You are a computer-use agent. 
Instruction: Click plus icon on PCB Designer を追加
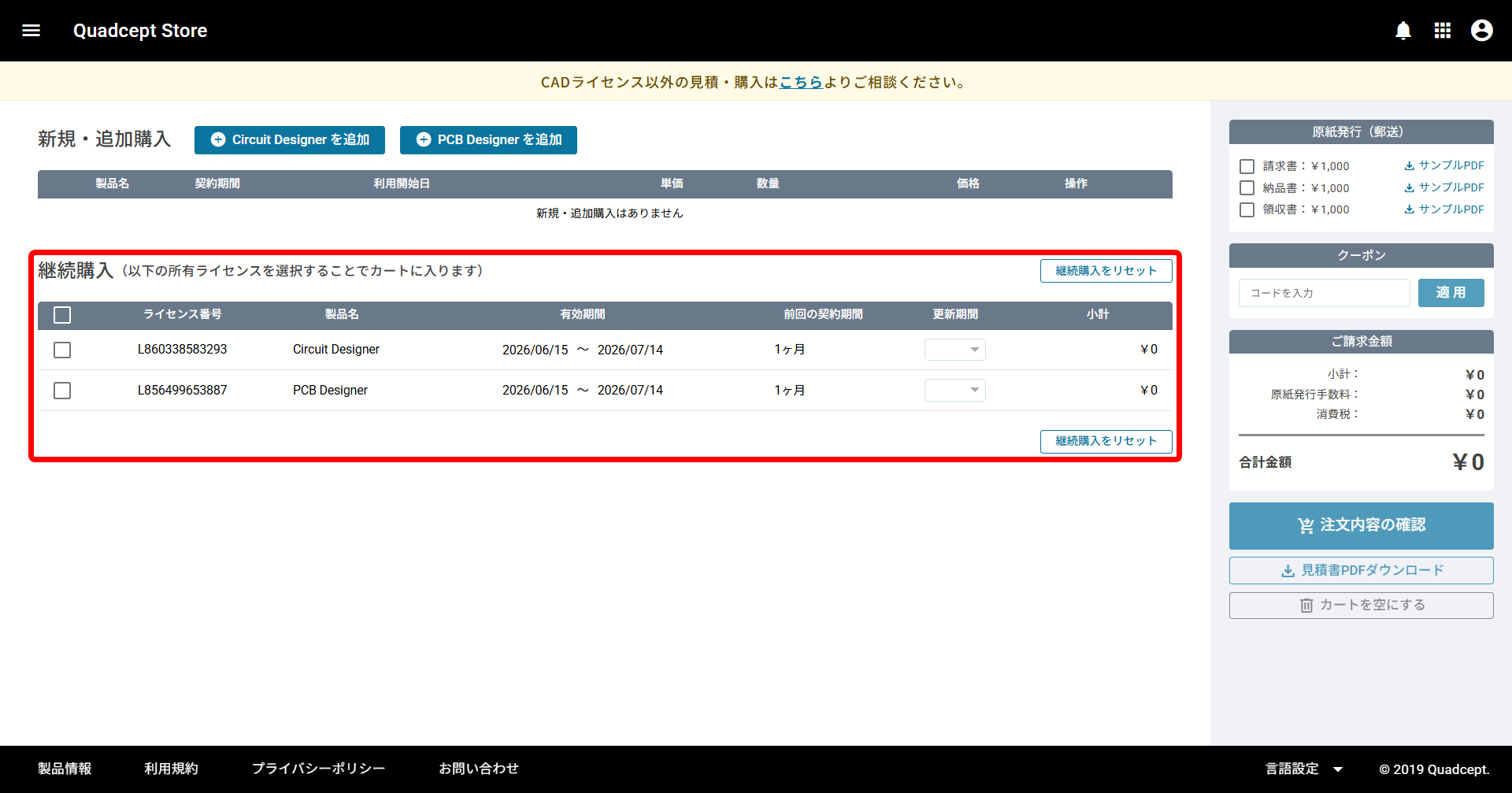pos(424,139)
